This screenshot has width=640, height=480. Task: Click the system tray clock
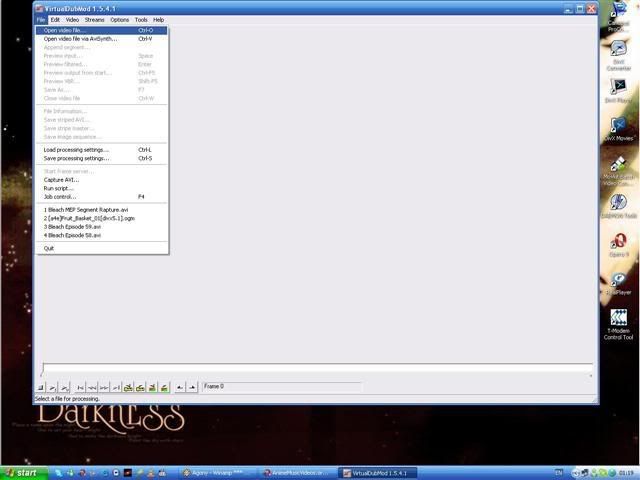[x=626, y=473]
